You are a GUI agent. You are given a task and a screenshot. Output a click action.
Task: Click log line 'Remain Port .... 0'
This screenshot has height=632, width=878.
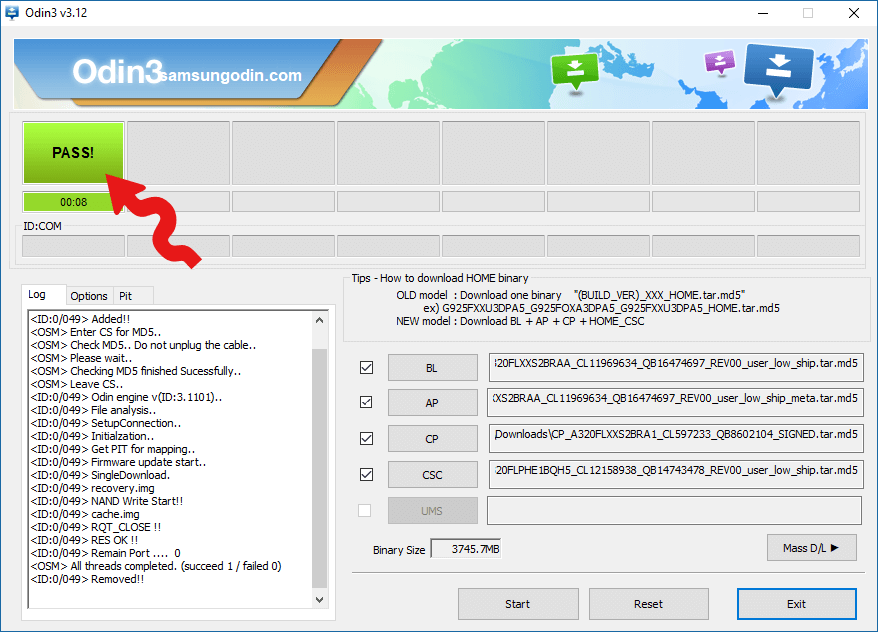105,553
